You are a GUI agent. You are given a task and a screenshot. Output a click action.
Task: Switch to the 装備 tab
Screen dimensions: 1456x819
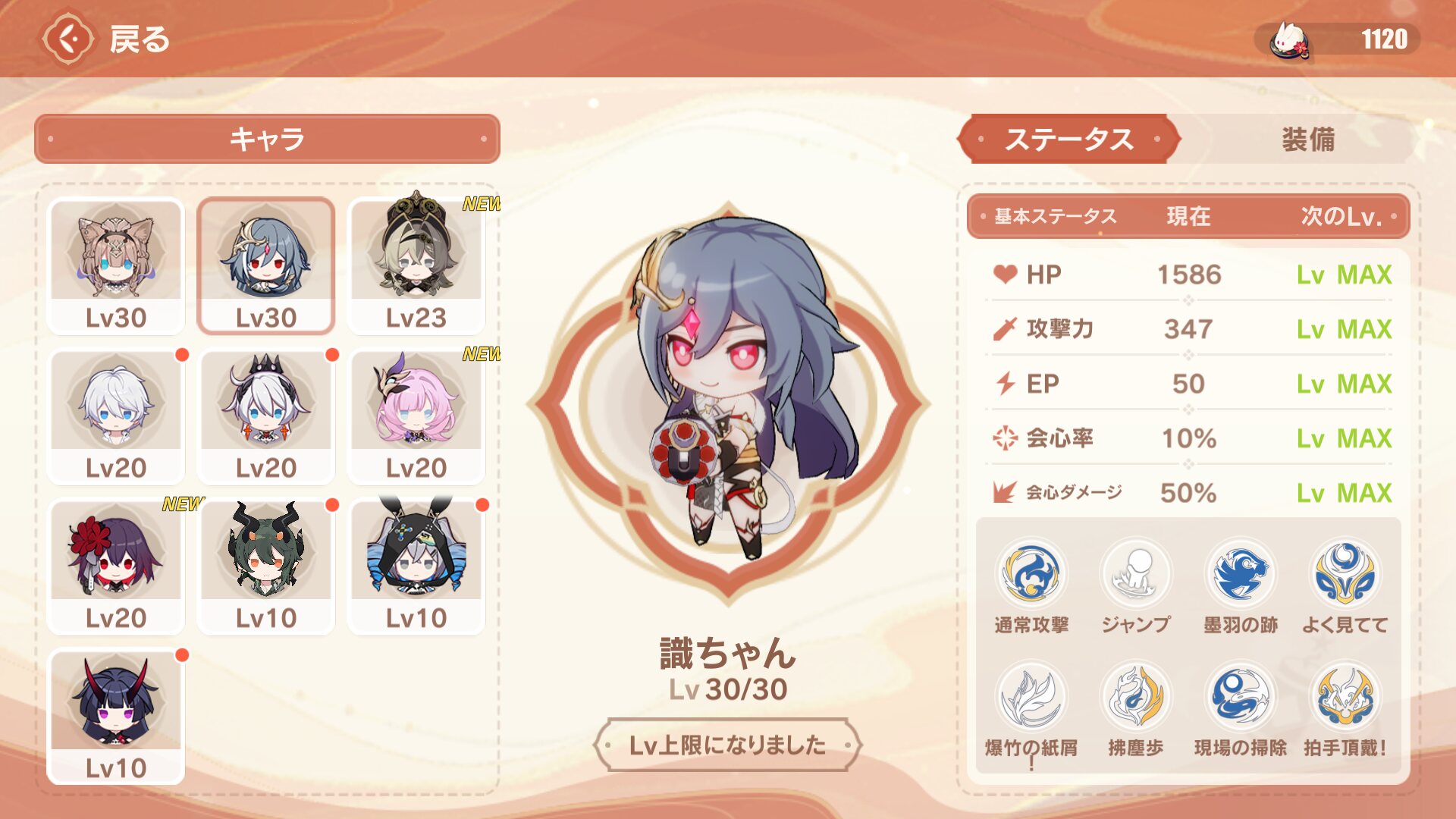pyautogui.click(x=1307, y=140)
